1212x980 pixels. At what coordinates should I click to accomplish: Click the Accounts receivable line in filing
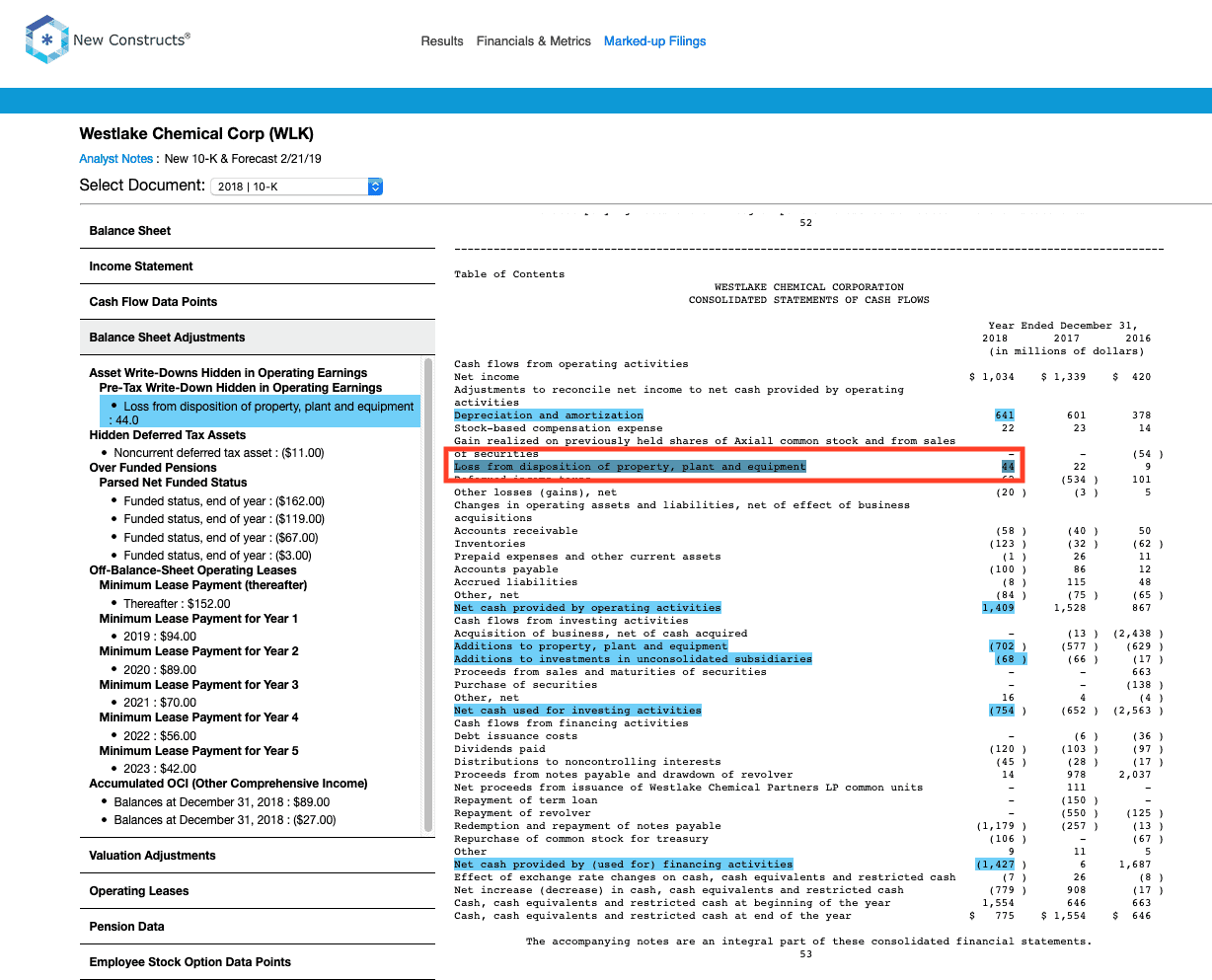(x=515, y=531)
